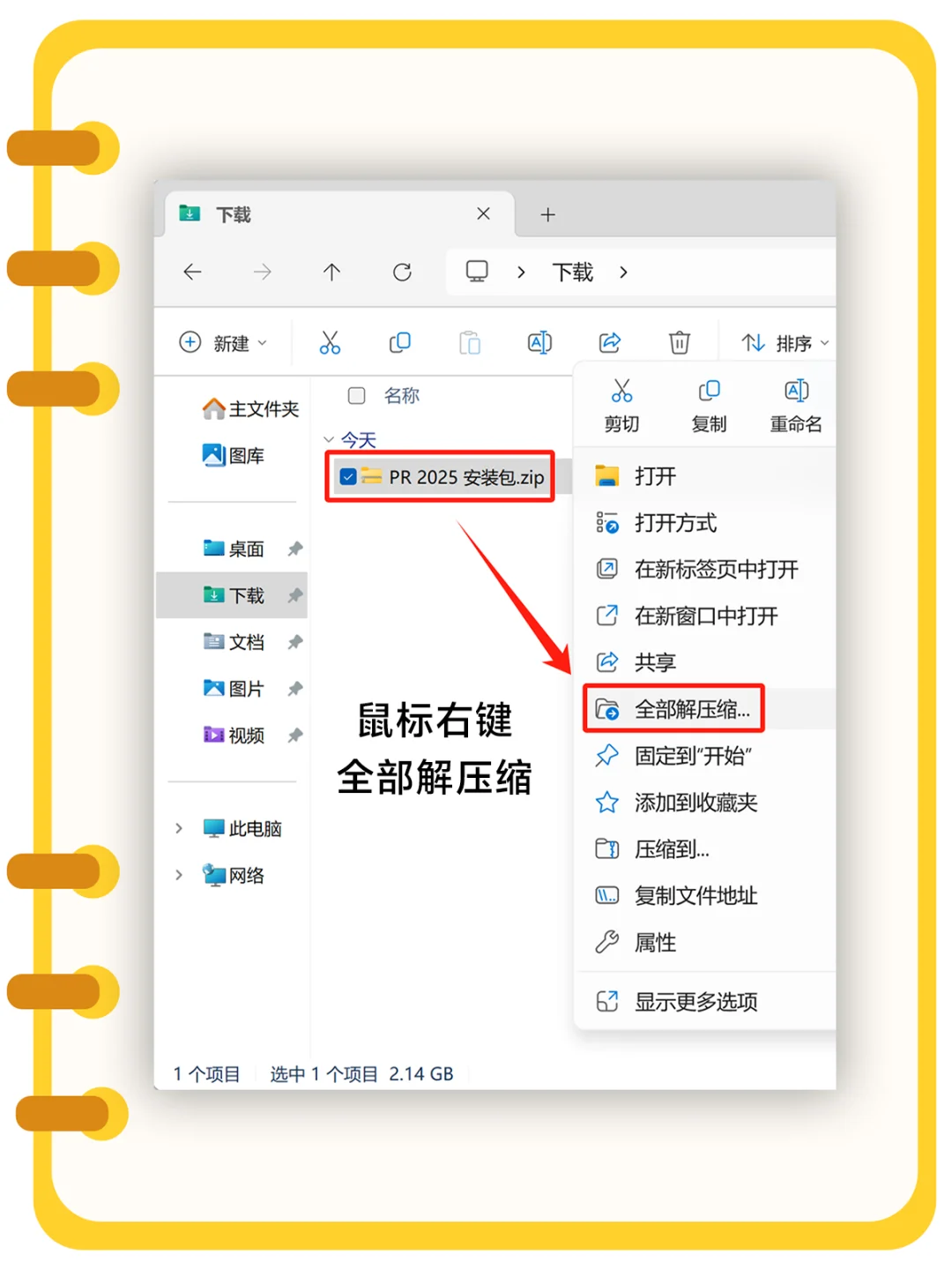Open 属性 from the context menu

click(x=655, y=942)
